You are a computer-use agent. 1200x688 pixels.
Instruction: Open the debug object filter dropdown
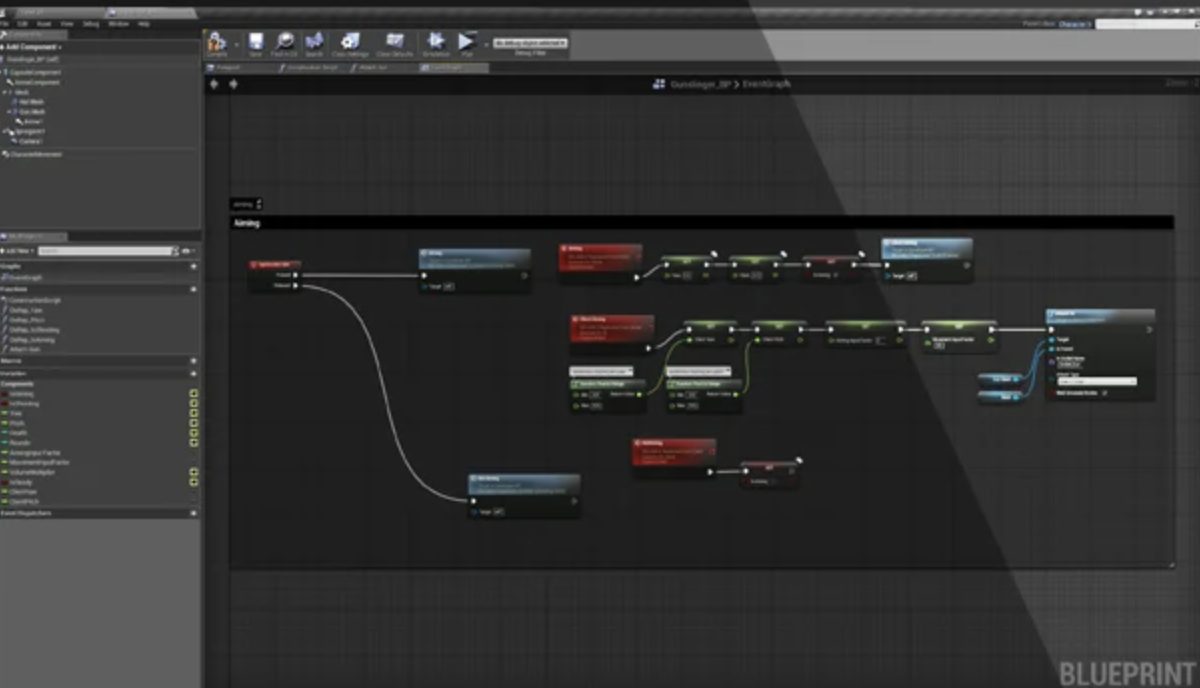point(530,43)
